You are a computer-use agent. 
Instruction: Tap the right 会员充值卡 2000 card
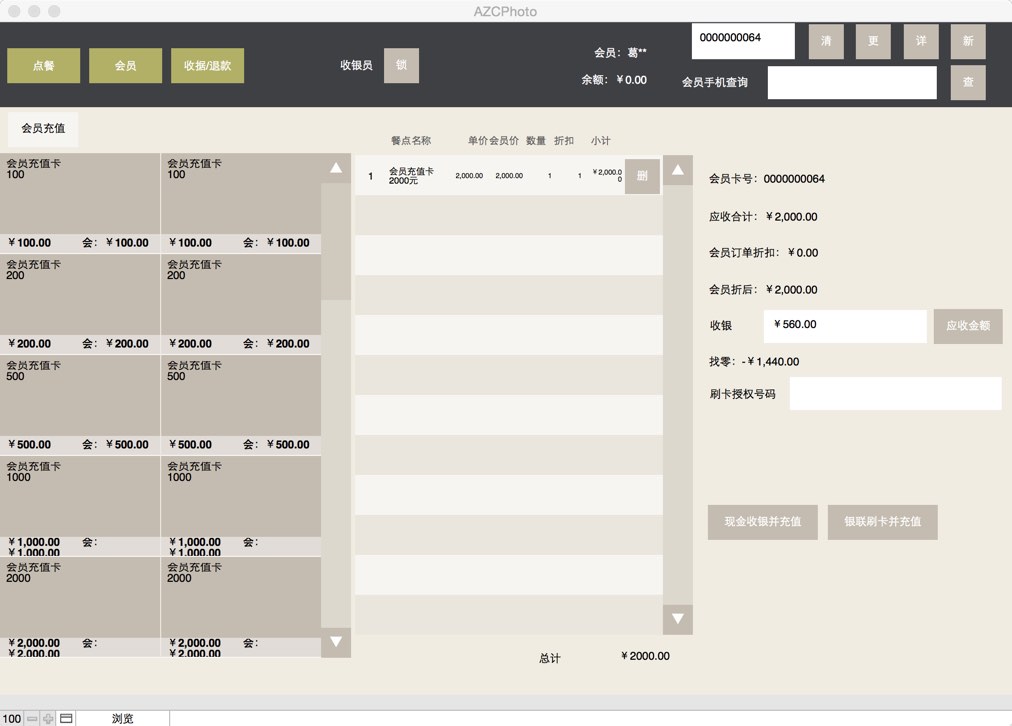pos(241,607)
